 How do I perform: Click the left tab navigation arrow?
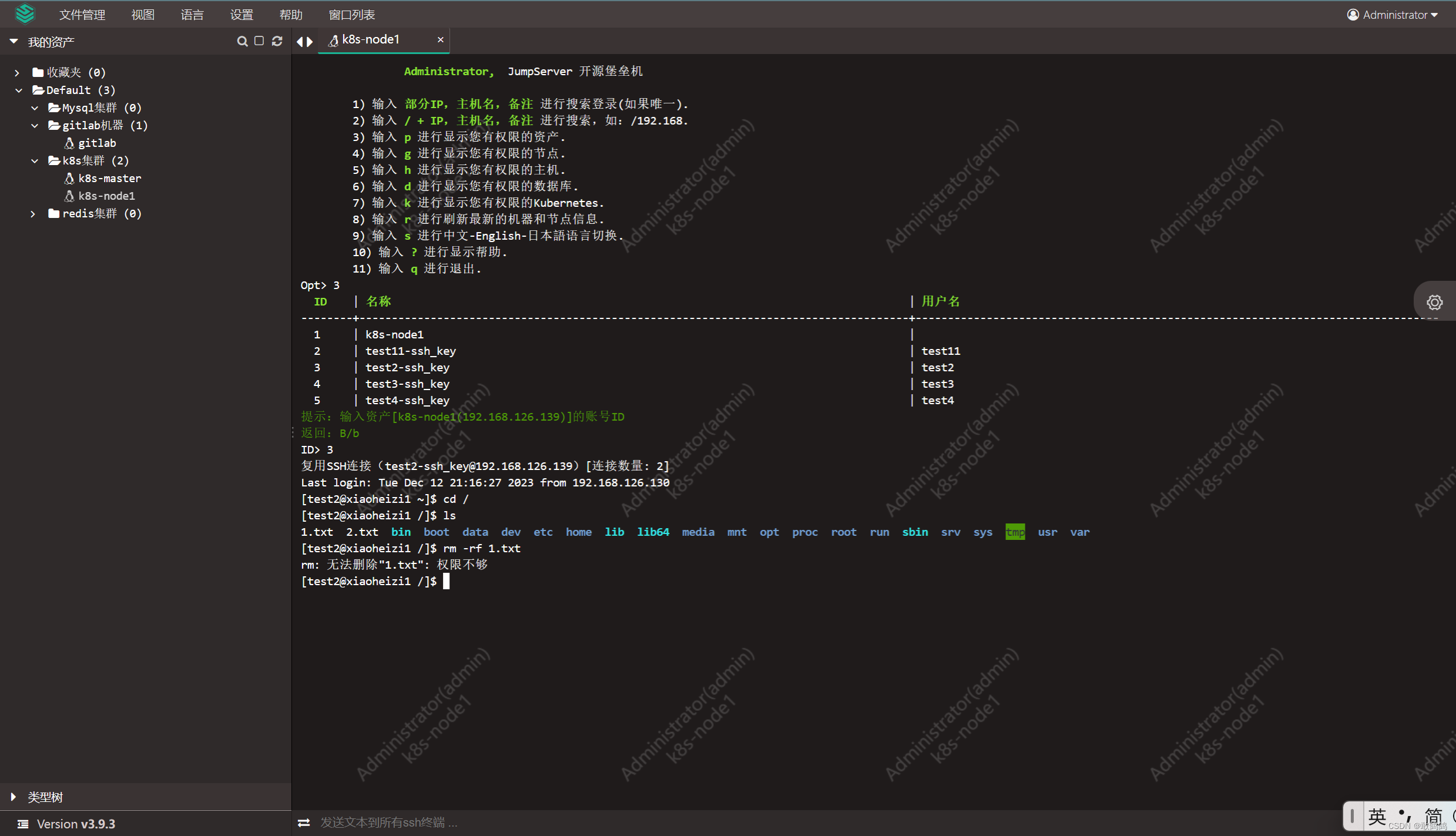[300, 42]
